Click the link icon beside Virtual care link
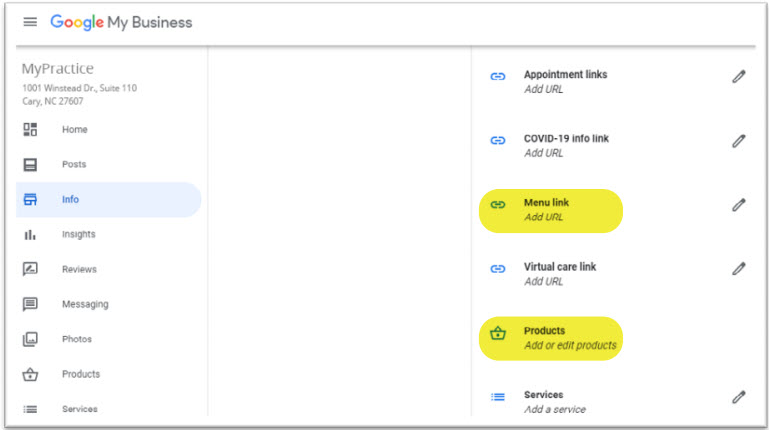 (498, 269)
